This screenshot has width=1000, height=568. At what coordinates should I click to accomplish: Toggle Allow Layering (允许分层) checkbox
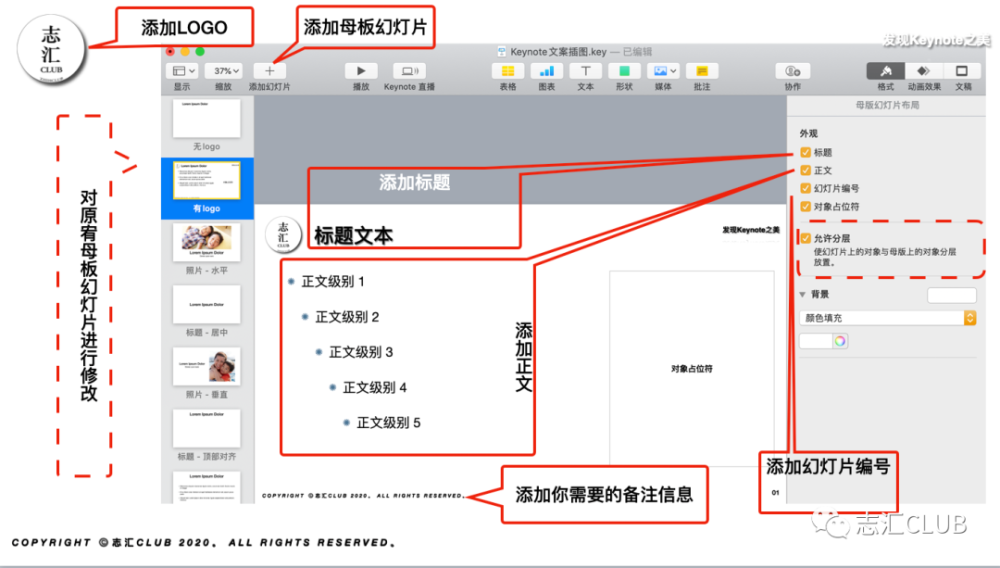[x=805, y=238]
